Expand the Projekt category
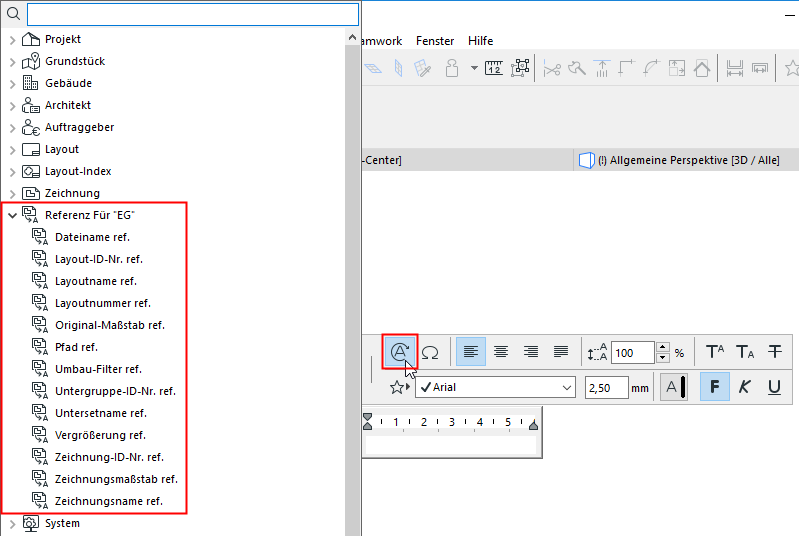 (13, 40)
